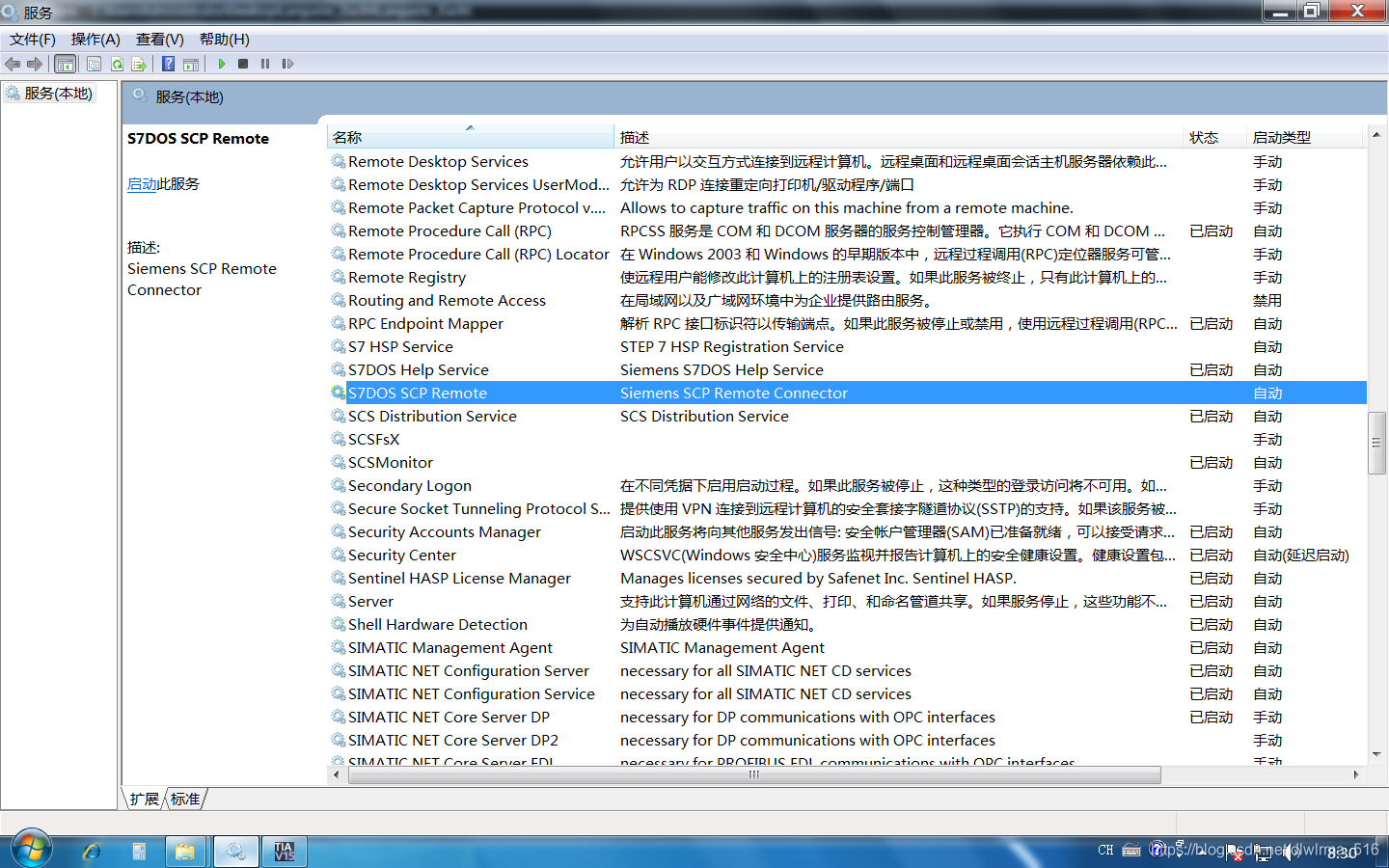The image size is (1389, 868).
Task: Select Shell Hardware Detection service
Action: [x=438, y=625]
